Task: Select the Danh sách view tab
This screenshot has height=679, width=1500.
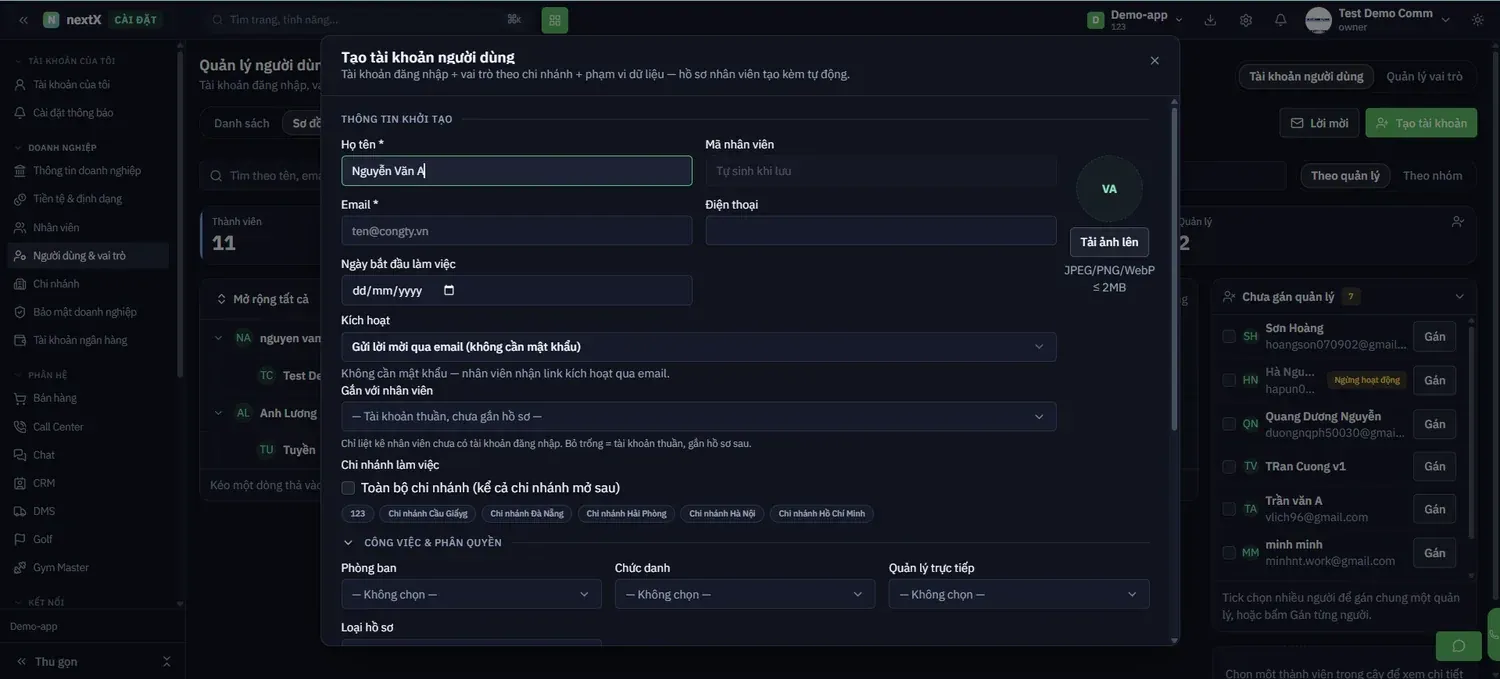Action: (242, 123)
